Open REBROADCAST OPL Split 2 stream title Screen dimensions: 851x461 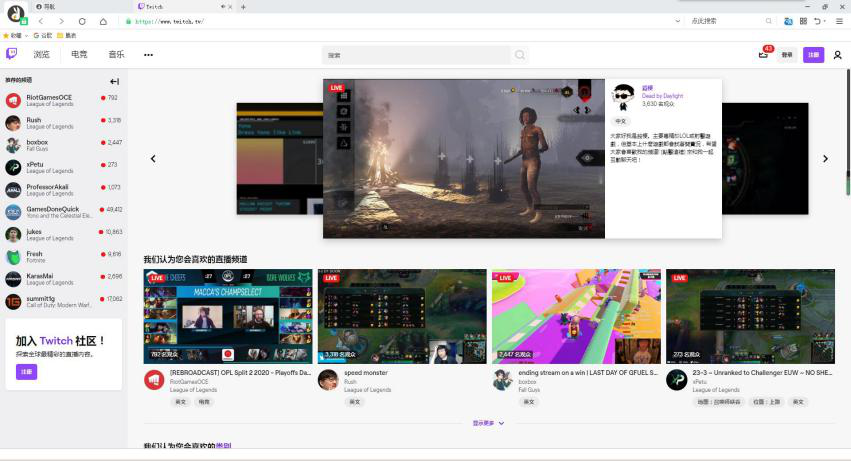[x=240, y=372]
